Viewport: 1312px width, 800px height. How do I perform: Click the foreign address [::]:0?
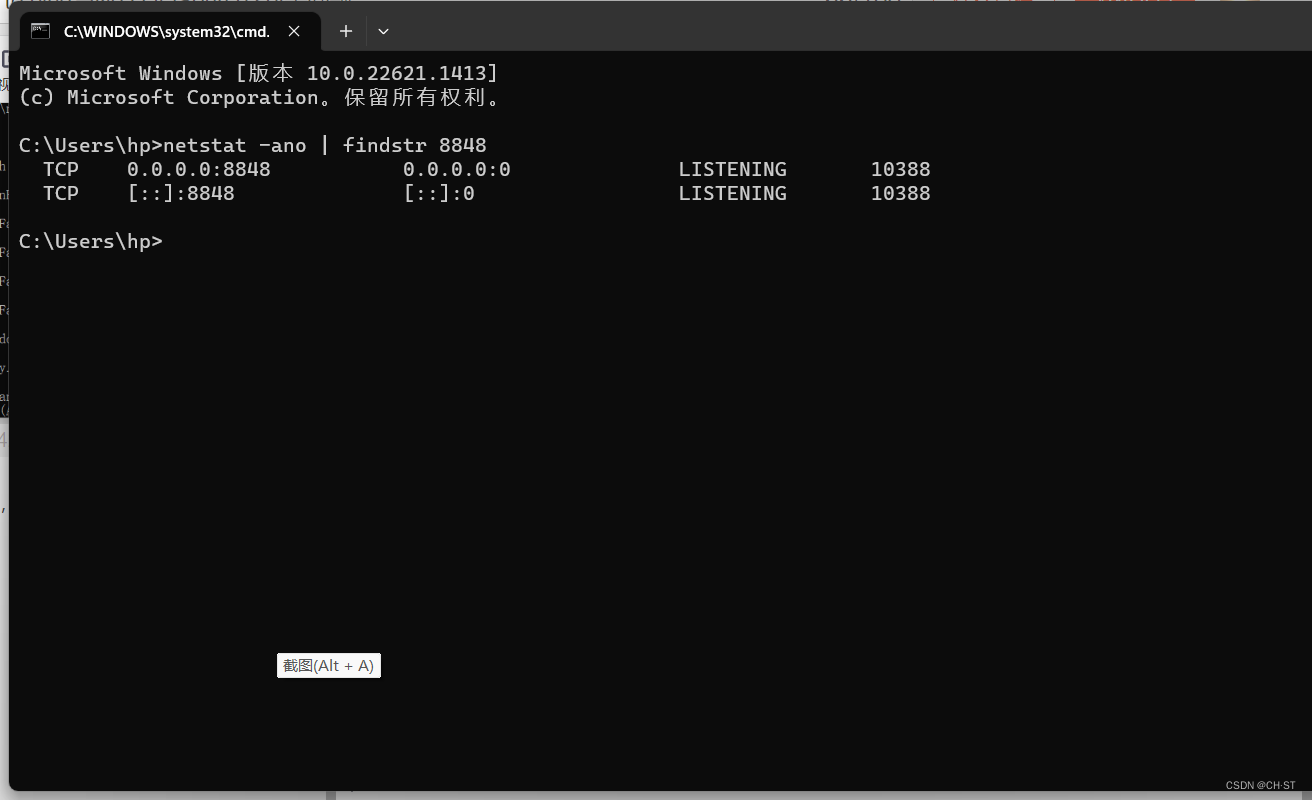439,193
